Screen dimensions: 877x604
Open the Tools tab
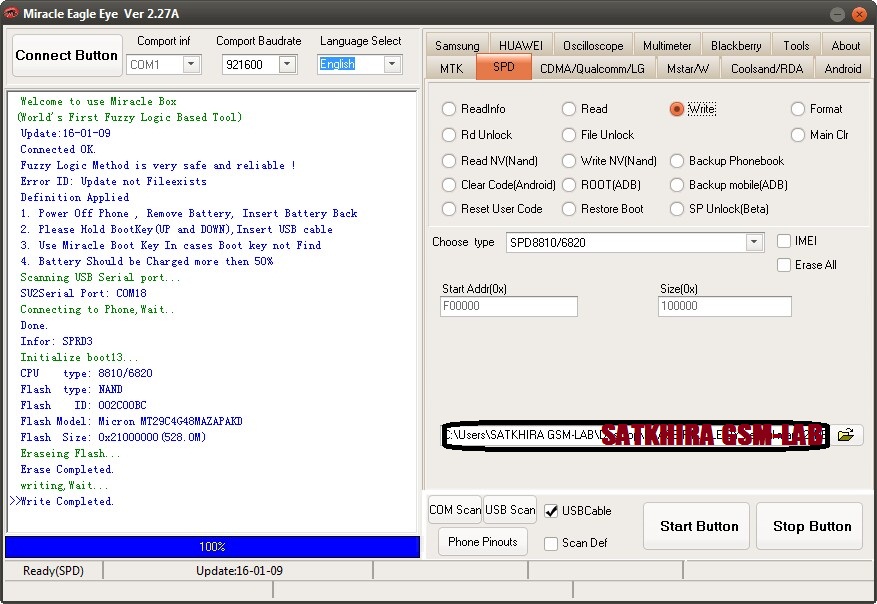click(x=796, y=45)
